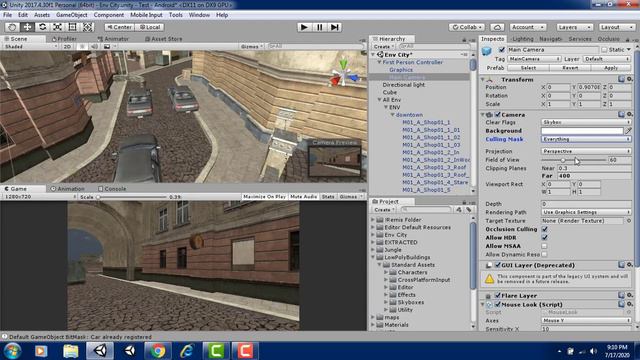640x360 pixels.
Task: Open the Clear Flags dropdown
Action: point(586,122)
